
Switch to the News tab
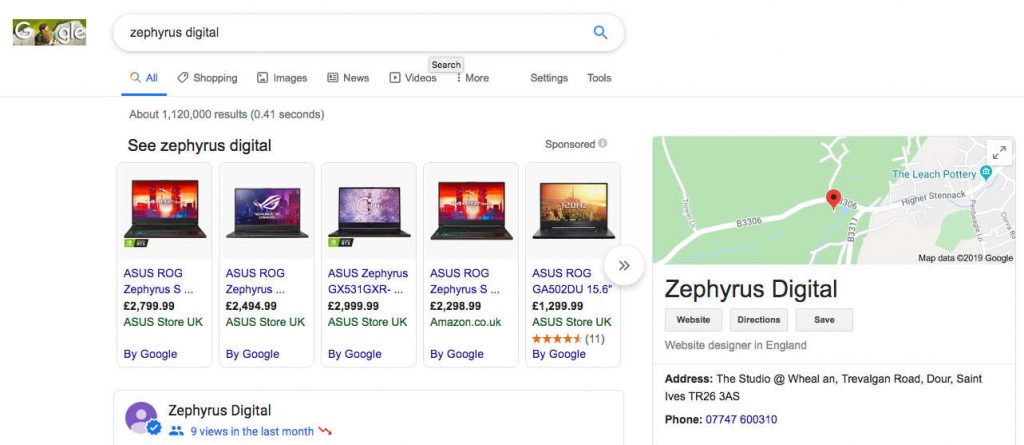[348, 78]
